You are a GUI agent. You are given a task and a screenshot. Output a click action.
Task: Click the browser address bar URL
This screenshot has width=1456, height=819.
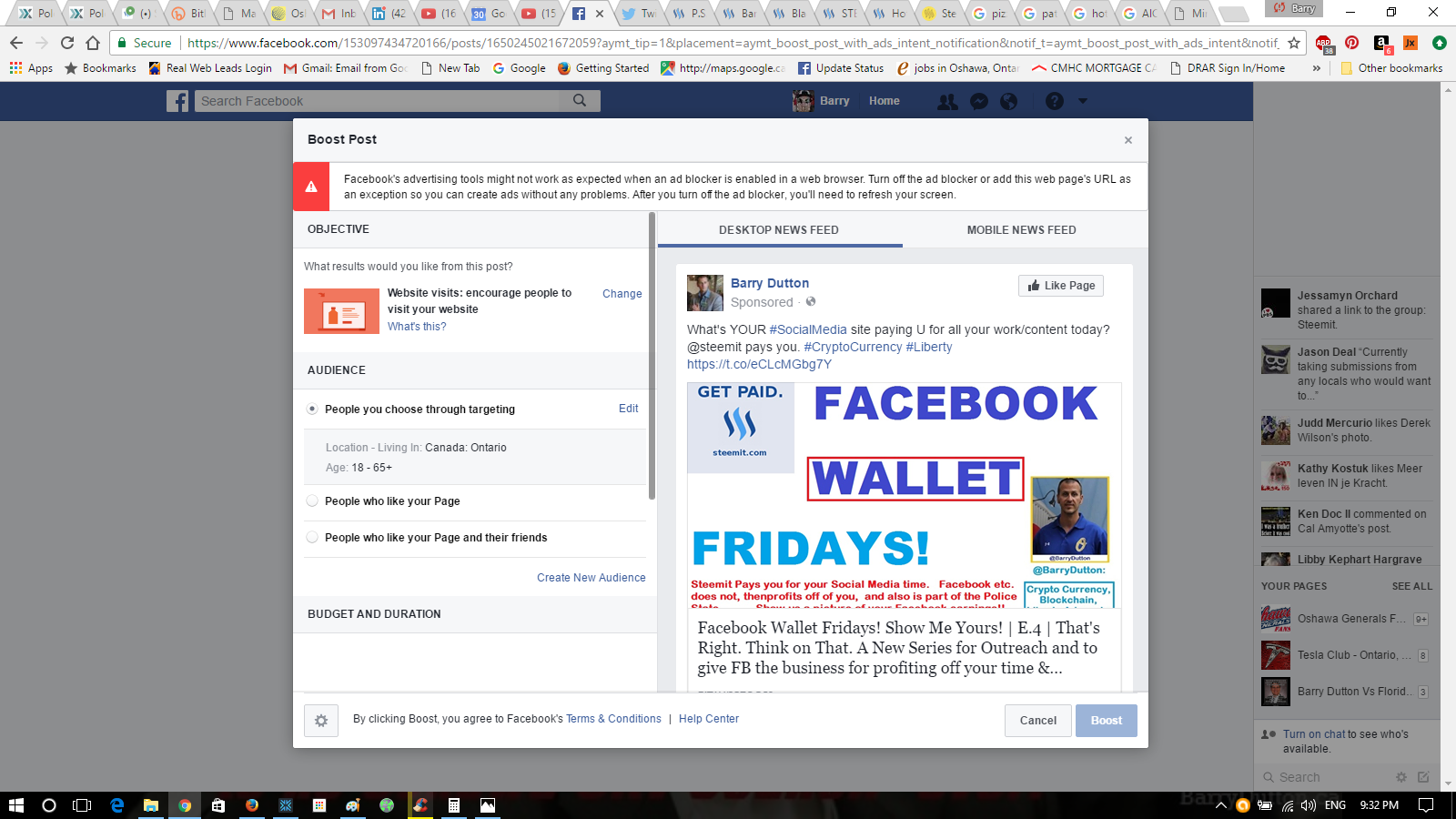coord(733,43)
